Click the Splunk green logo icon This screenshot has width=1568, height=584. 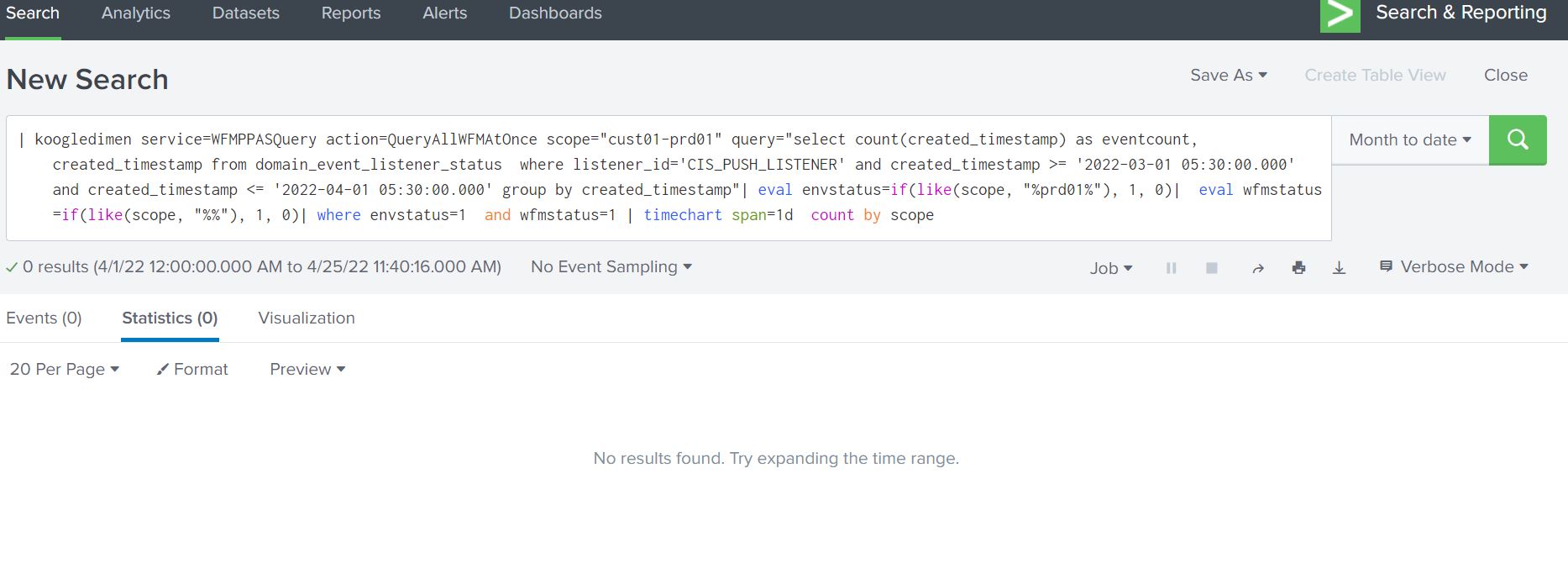point(1340,15)
